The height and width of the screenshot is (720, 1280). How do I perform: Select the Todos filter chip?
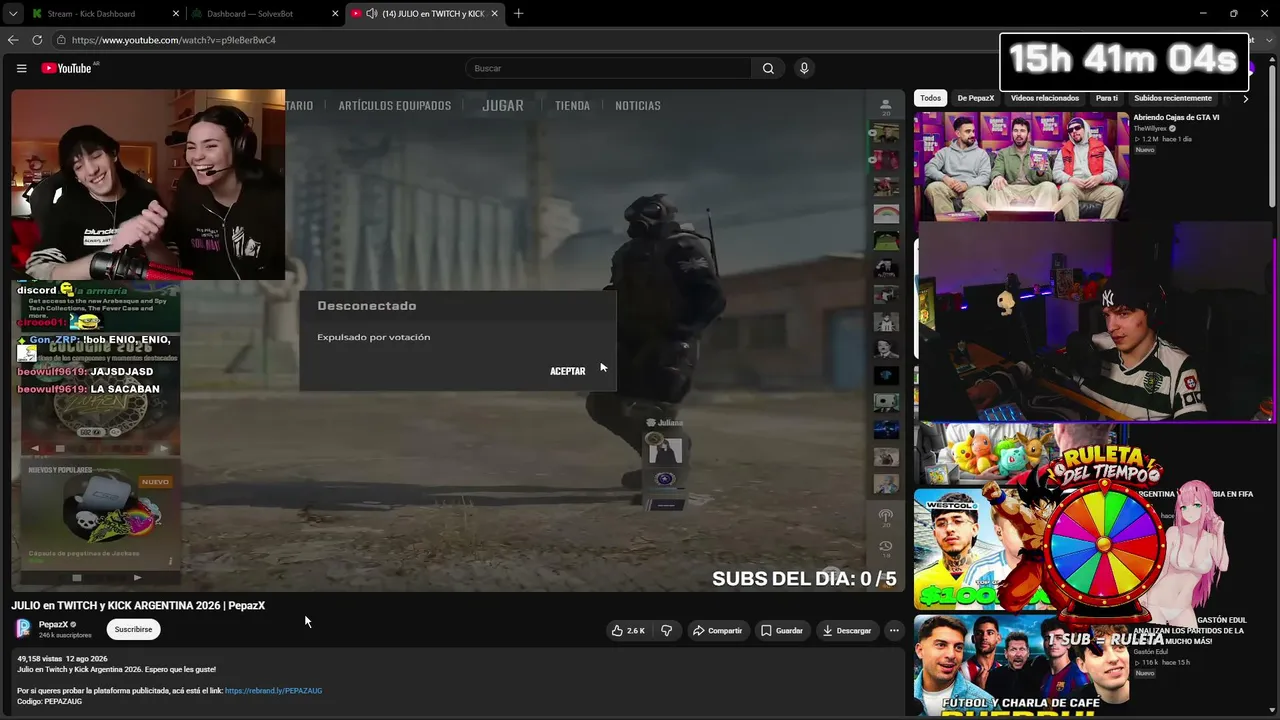[x=930, y=98]
